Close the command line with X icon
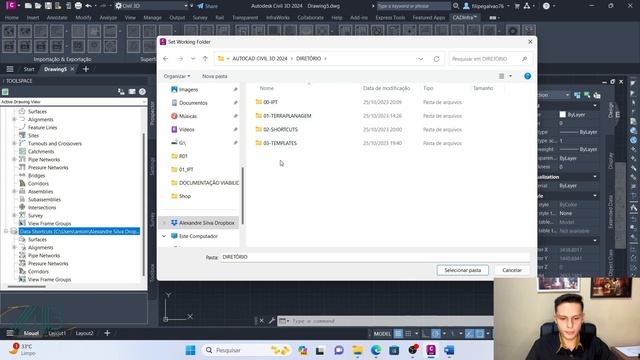Viewport: 640px width, 360px height. point(262,321)
